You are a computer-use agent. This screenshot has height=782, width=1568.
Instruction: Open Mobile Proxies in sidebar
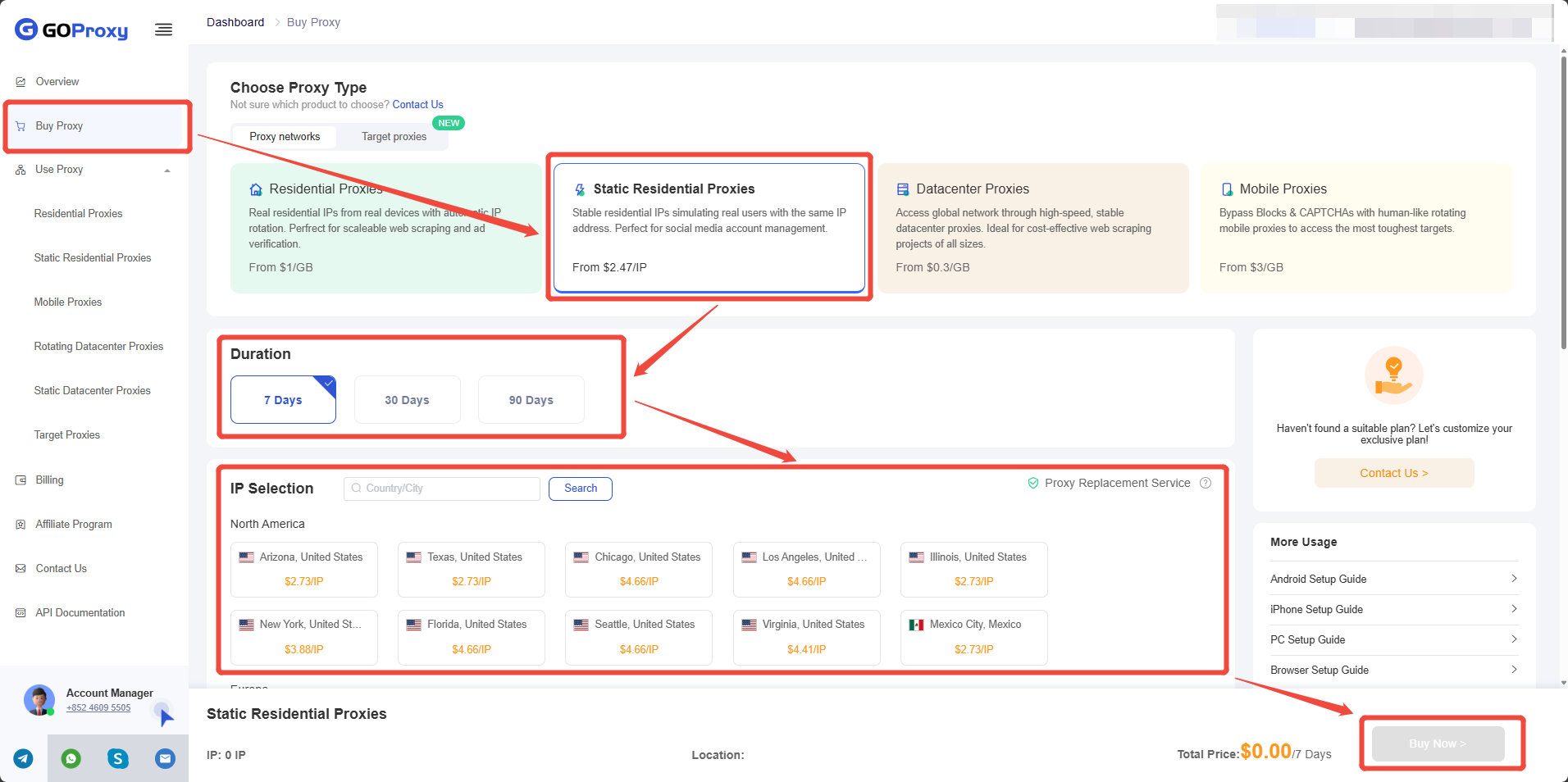pos(68,302)
